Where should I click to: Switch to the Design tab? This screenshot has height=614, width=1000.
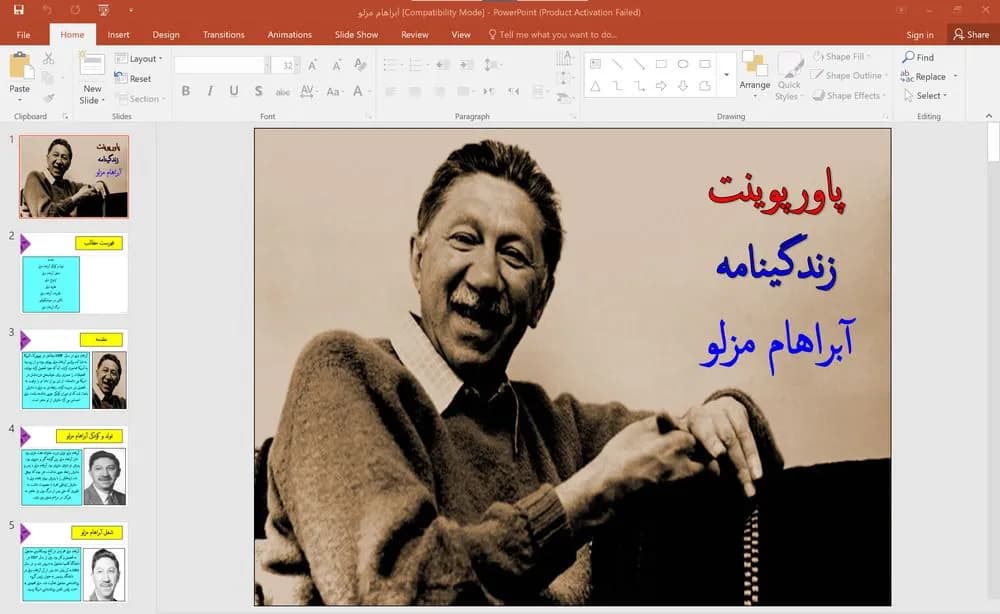(x=166, y=34)
